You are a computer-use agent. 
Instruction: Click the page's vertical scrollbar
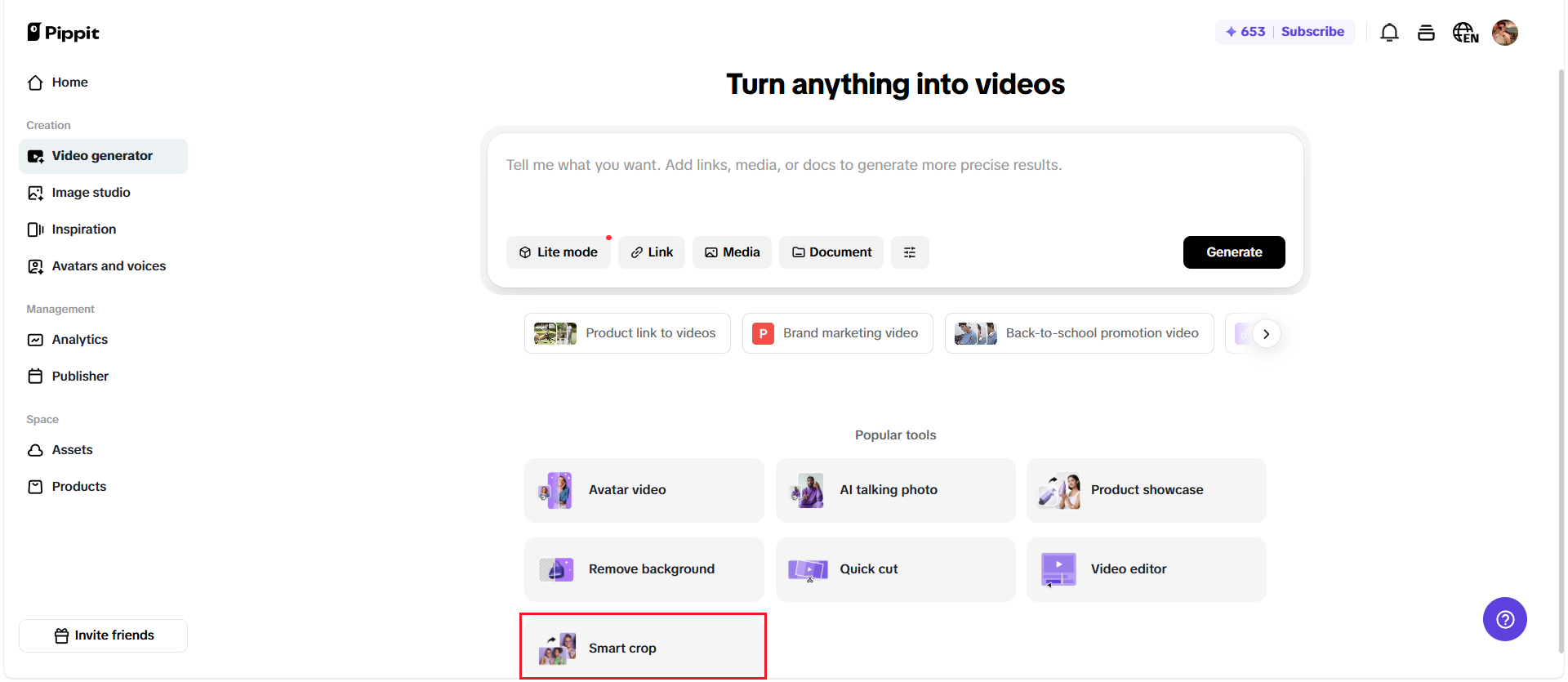click(1561, 359)
